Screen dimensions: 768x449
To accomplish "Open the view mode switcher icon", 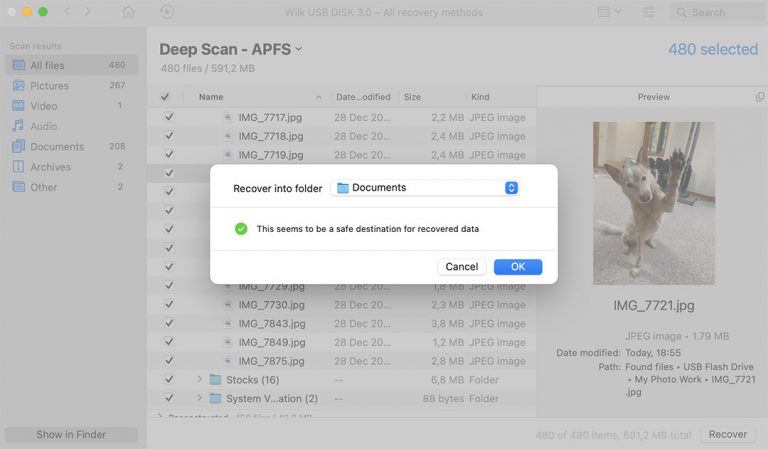I will 608,12.
